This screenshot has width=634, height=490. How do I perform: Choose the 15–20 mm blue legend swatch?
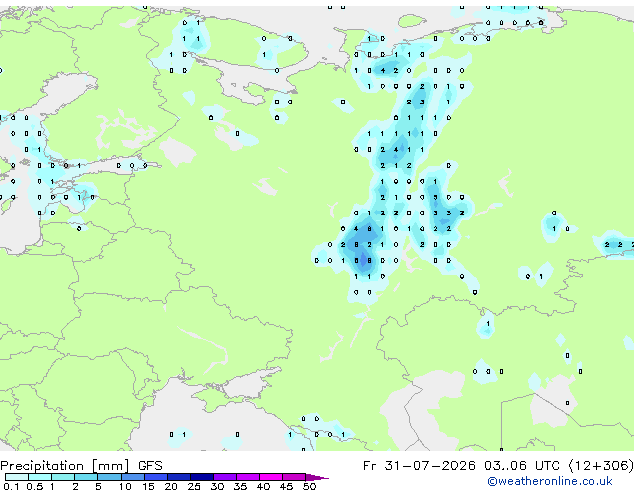[x=155, y=477]
